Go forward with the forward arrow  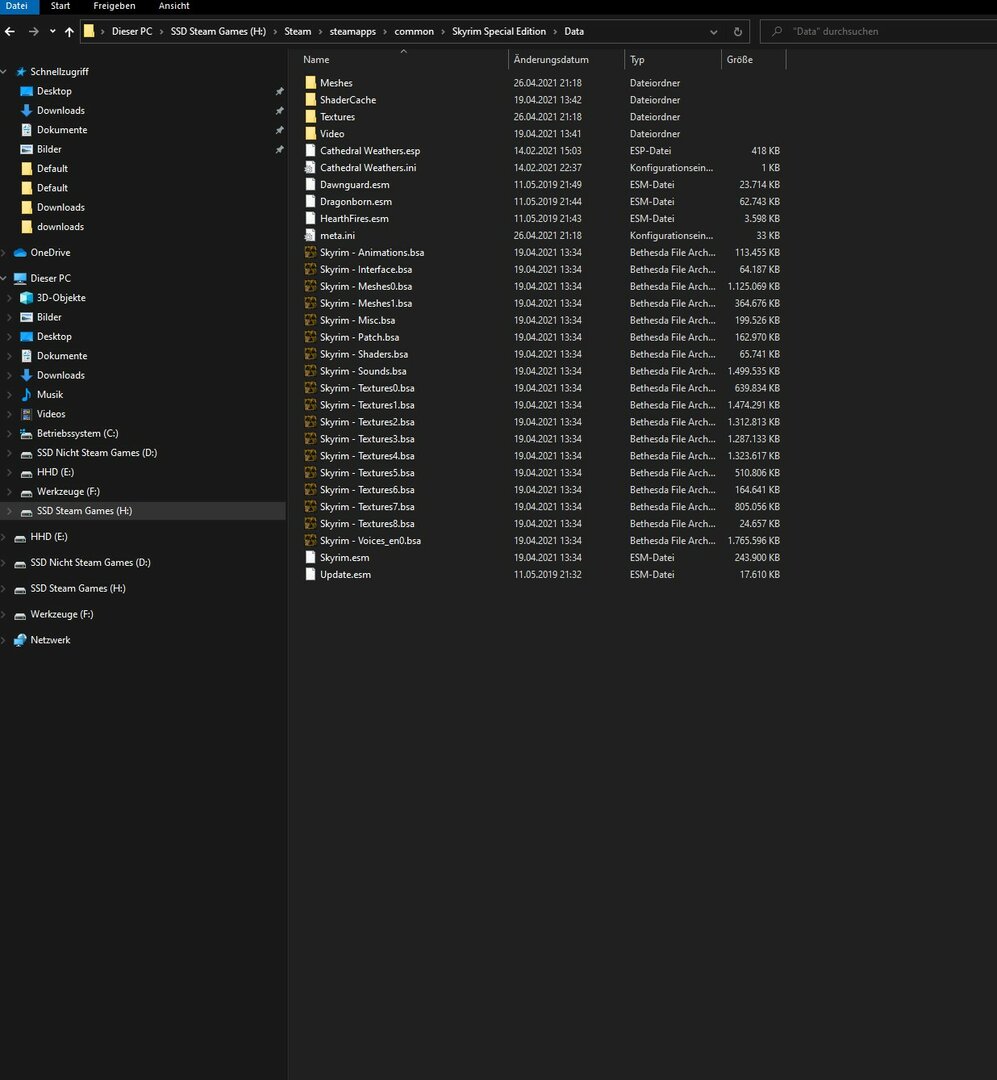point(33,32)
